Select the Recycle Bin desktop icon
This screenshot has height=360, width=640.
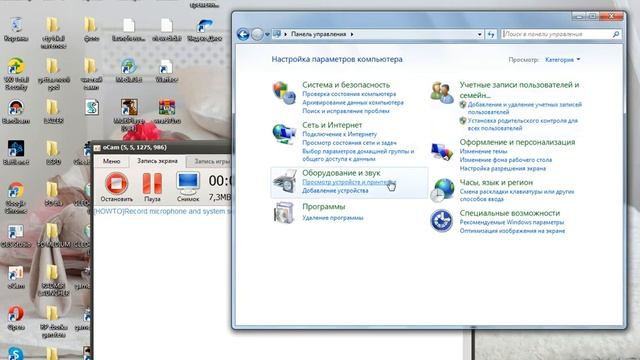(x=16, y=29)
